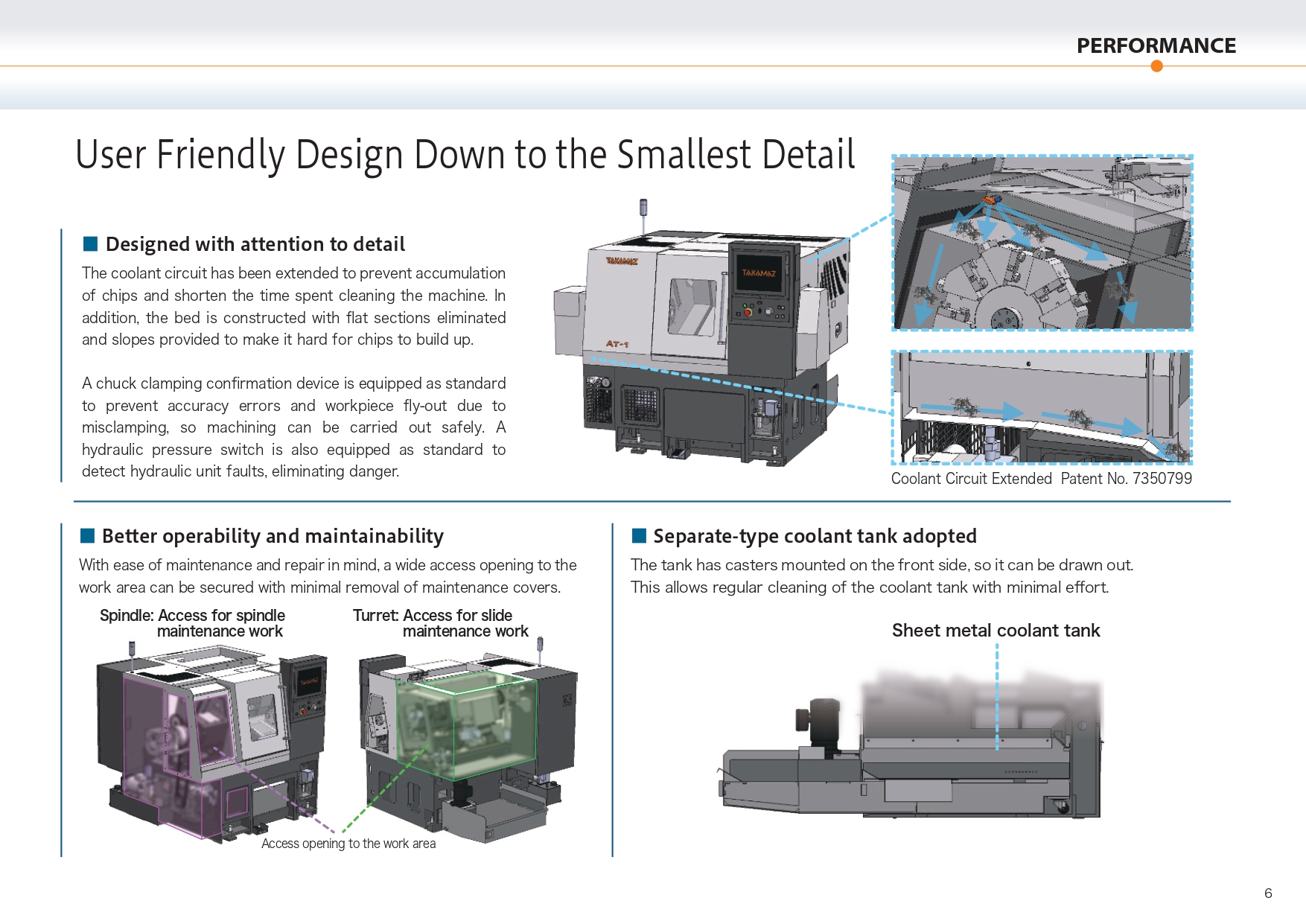Click the label 'Sheet metal coolant tank'
The width and height of the screenshot is (1306, 924).
(996, 631)
